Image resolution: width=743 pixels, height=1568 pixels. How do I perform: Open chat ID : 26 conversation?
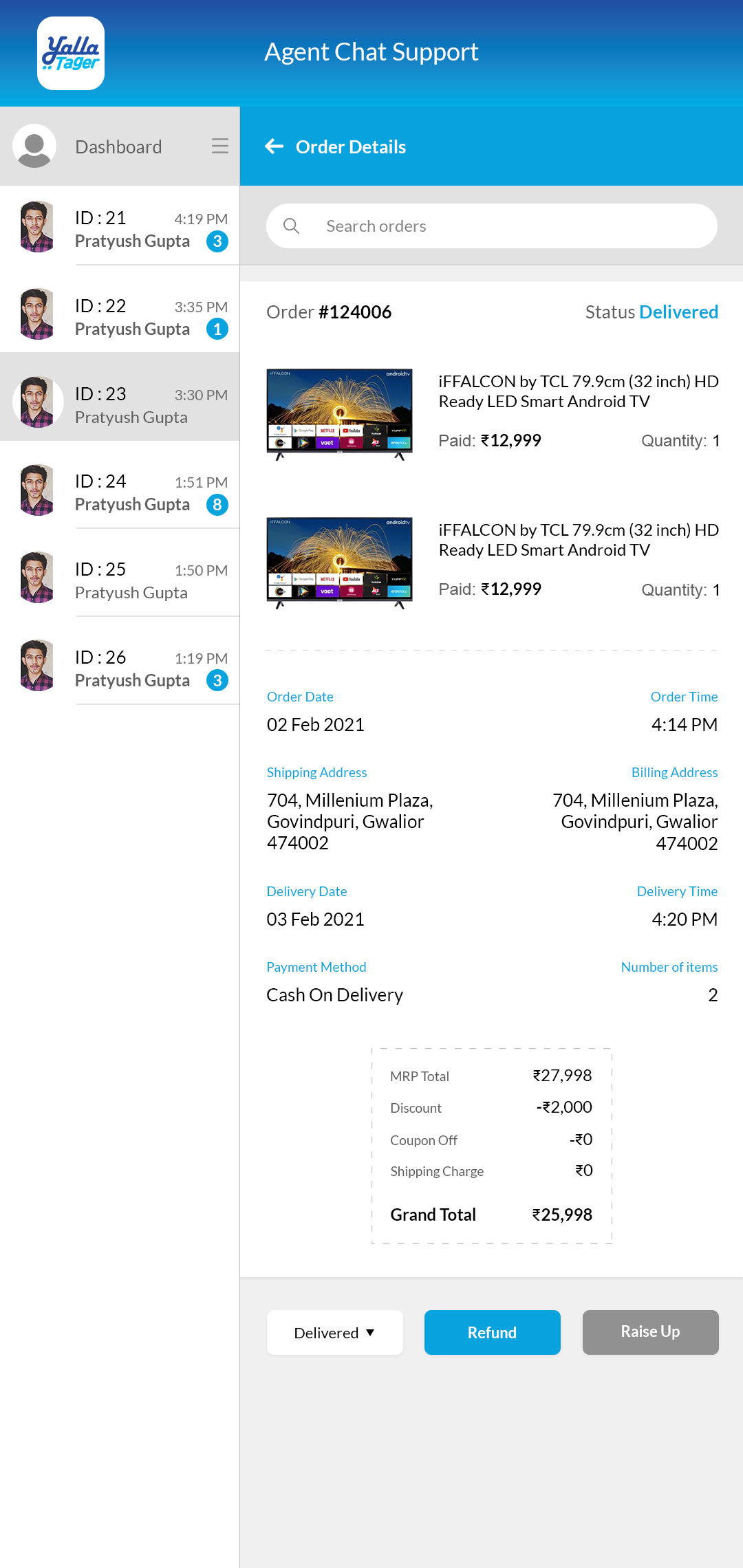(x=131, y=668)
